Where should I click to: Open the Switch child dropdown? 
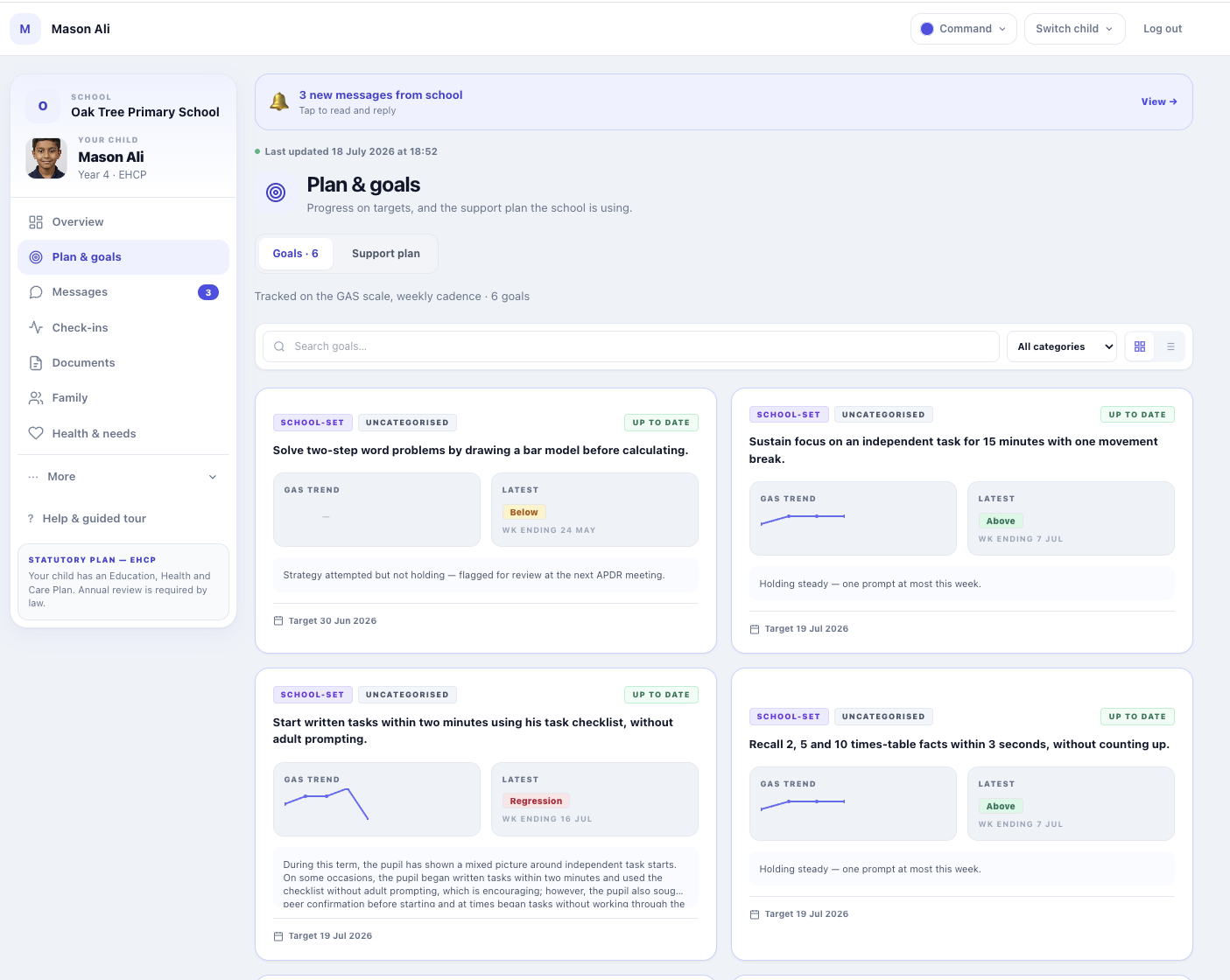(x=1074, y=29)
